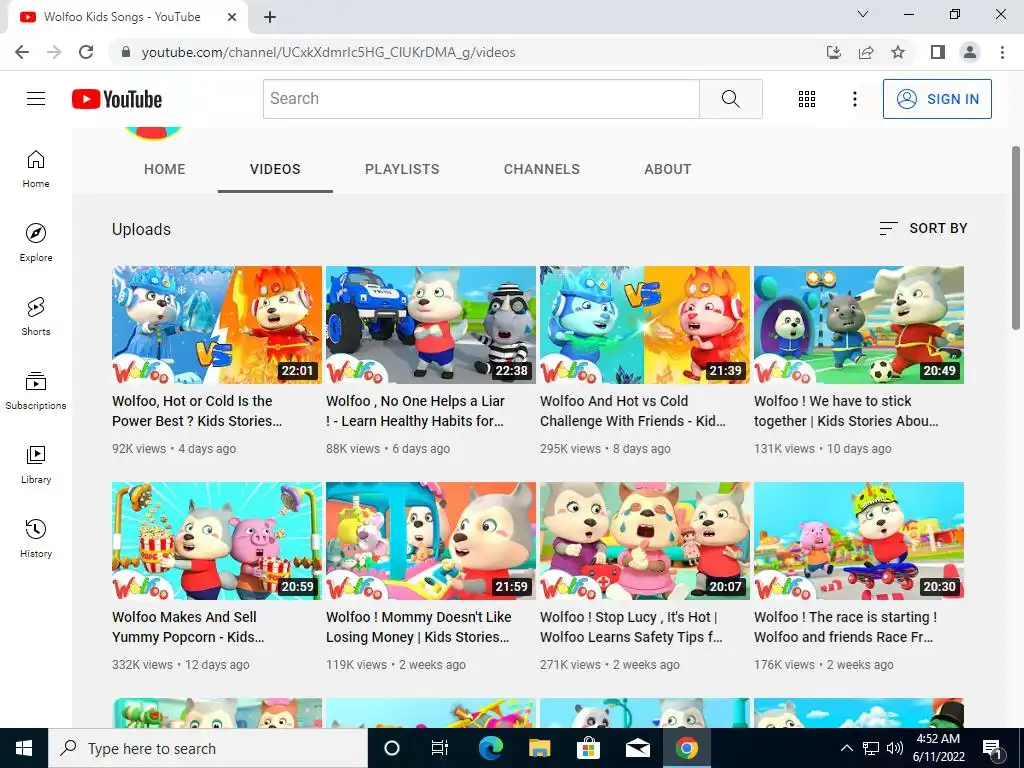Open Shorts in the sidebar
1024x768 pixels.
(x=36, y=317)
